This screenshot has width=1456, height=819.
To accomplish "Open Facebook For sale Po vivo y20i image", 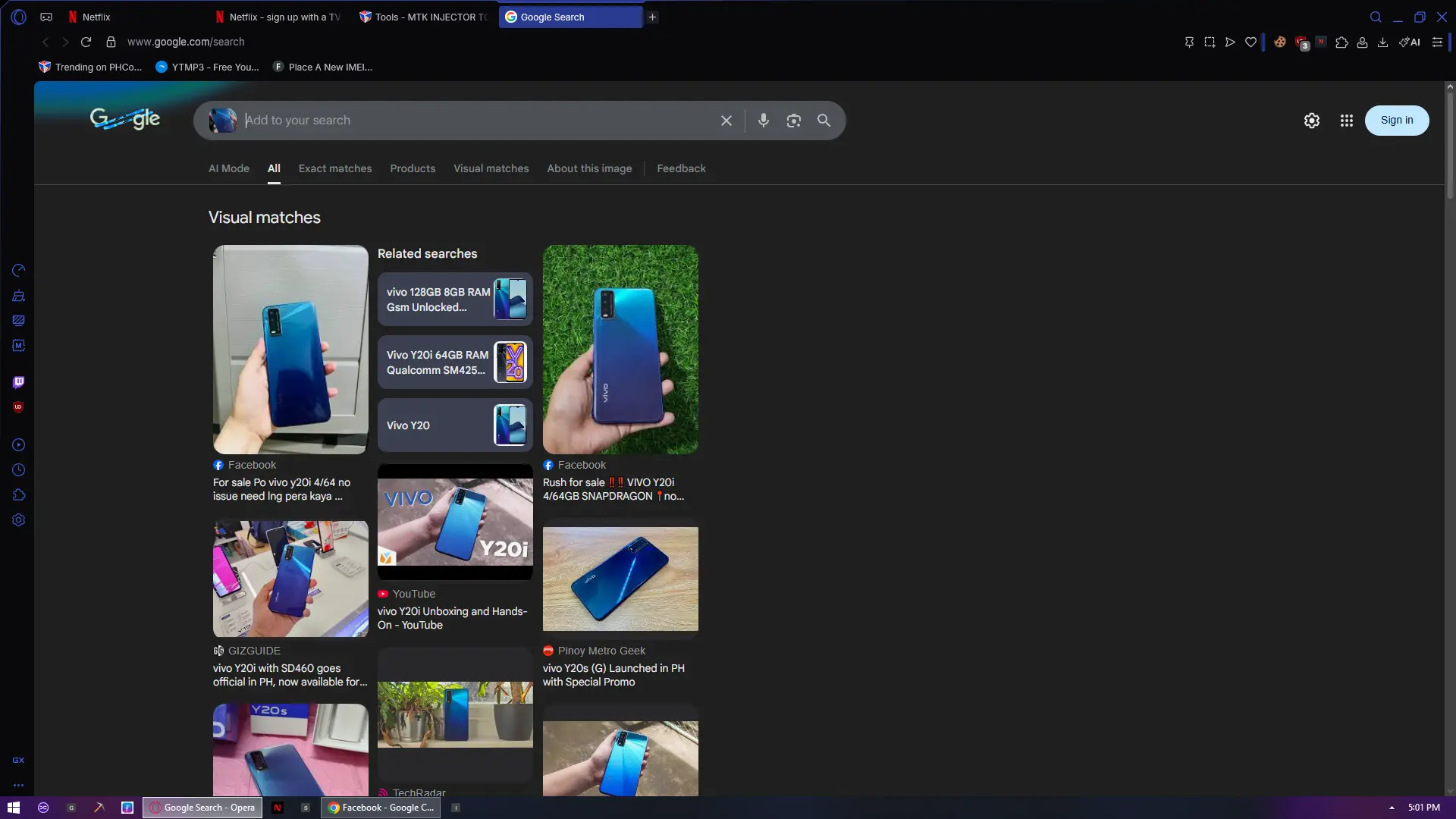I will coord(290,350).
